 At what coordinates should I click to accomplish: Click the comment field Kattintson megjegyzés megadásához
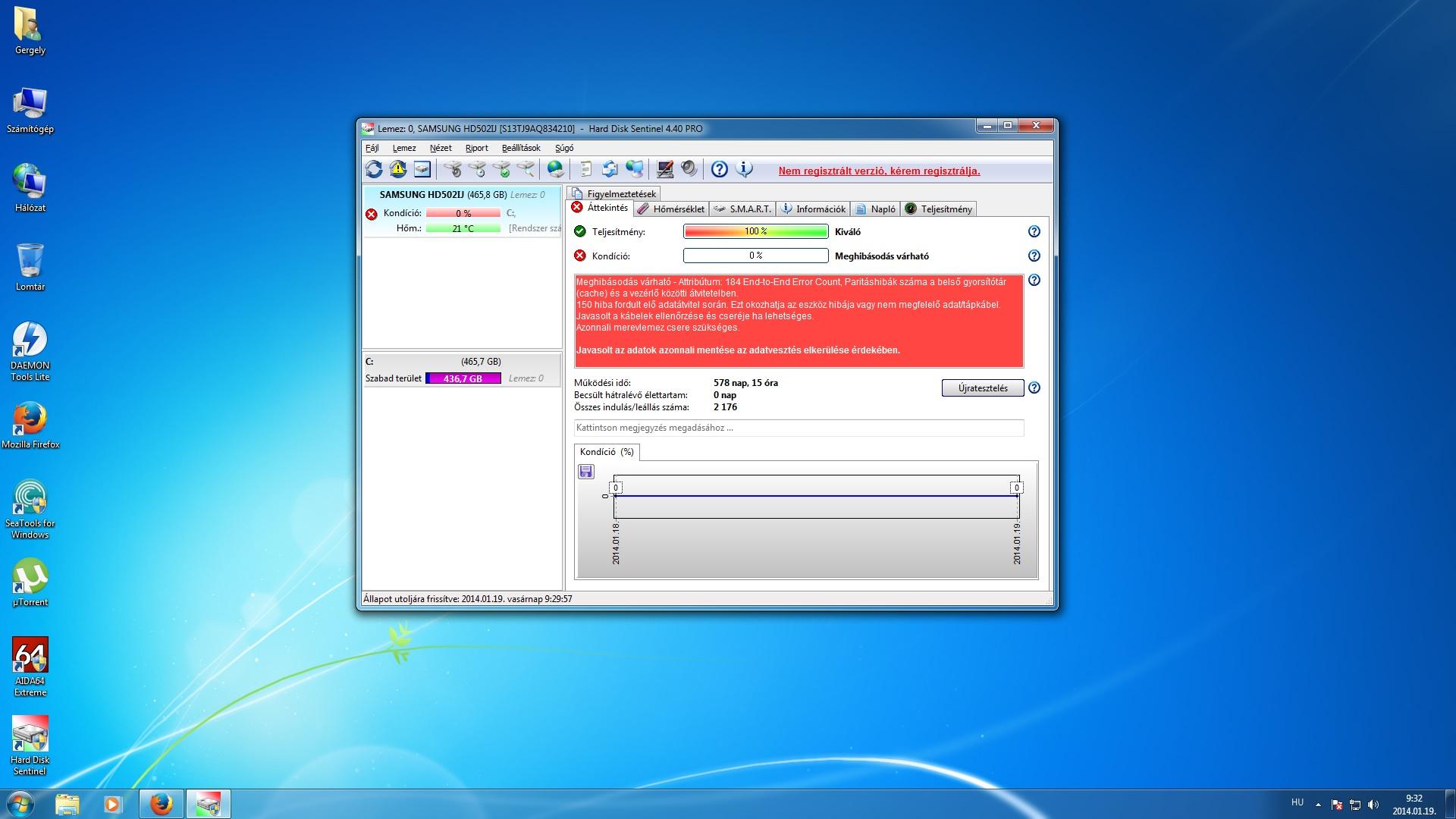click(x=799, y=428)
